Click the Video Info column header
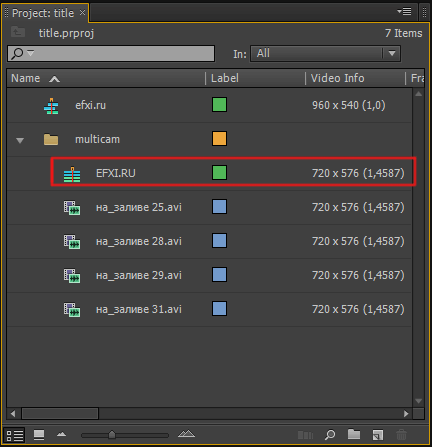 tap(337, 78)
